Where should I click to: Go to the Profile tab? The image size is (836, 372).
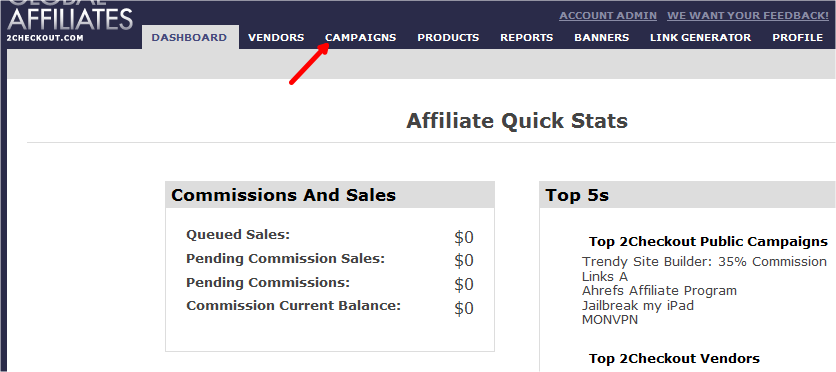point(798,37)
